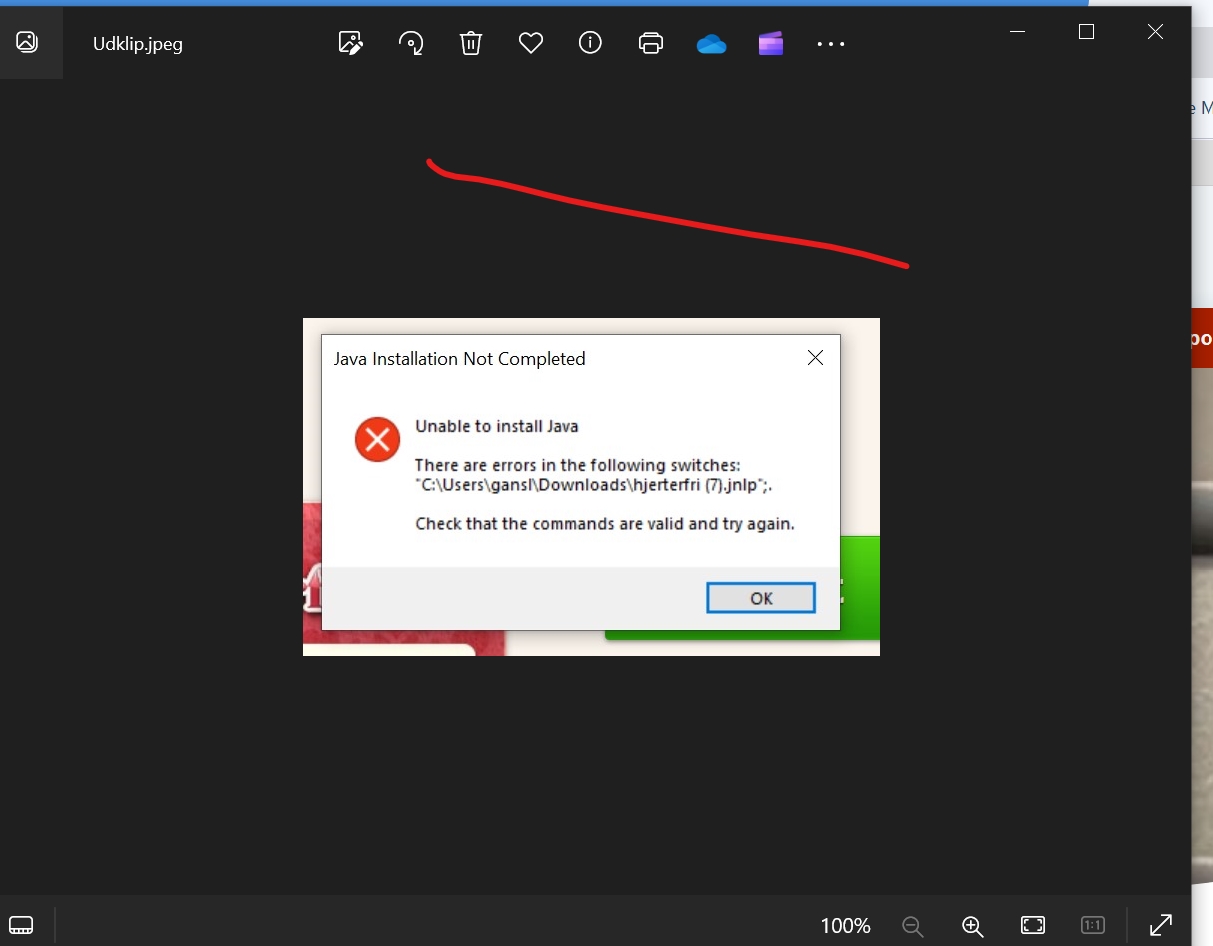
Task: Mark photo as favorite with heart icon
Action: [x=531, y=43]
